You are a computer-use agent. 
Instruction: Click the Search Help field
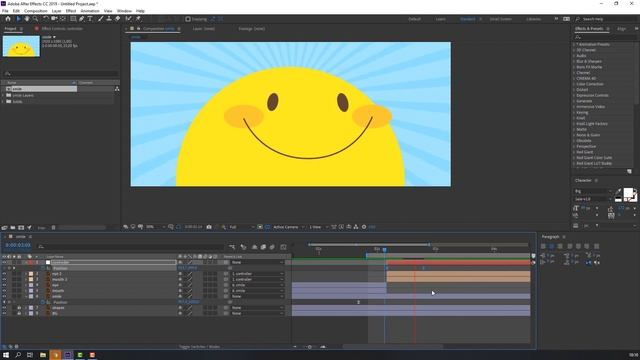pyautogui.click(x=606, y=19)
